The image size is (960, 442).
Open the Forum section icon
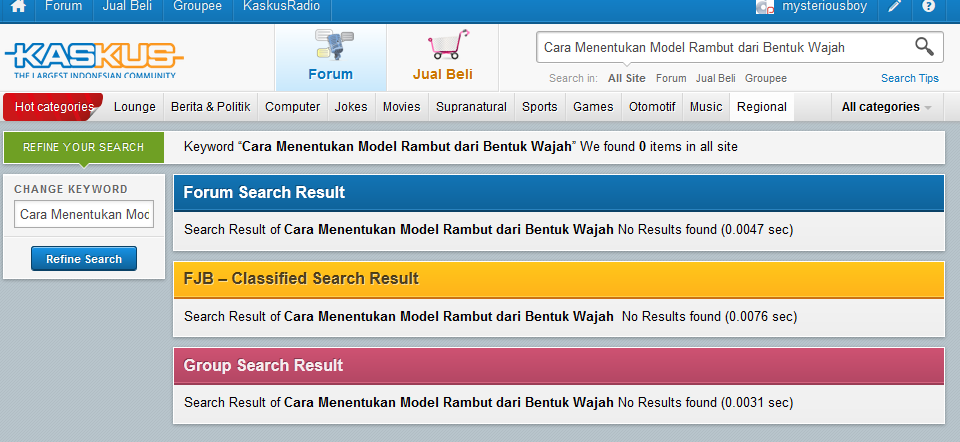tap(330, 57)
